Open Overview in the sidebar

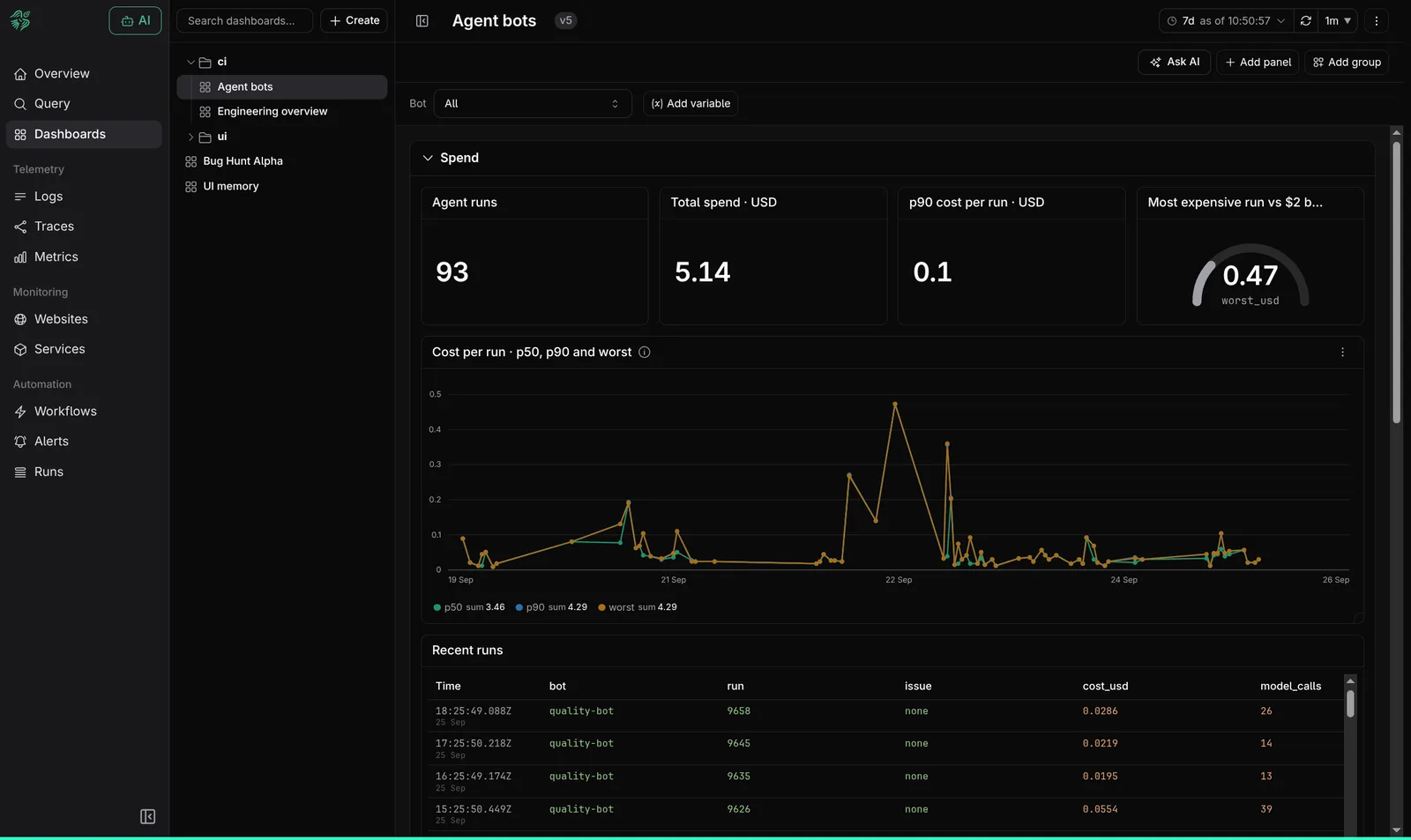[x=83, y=73]
